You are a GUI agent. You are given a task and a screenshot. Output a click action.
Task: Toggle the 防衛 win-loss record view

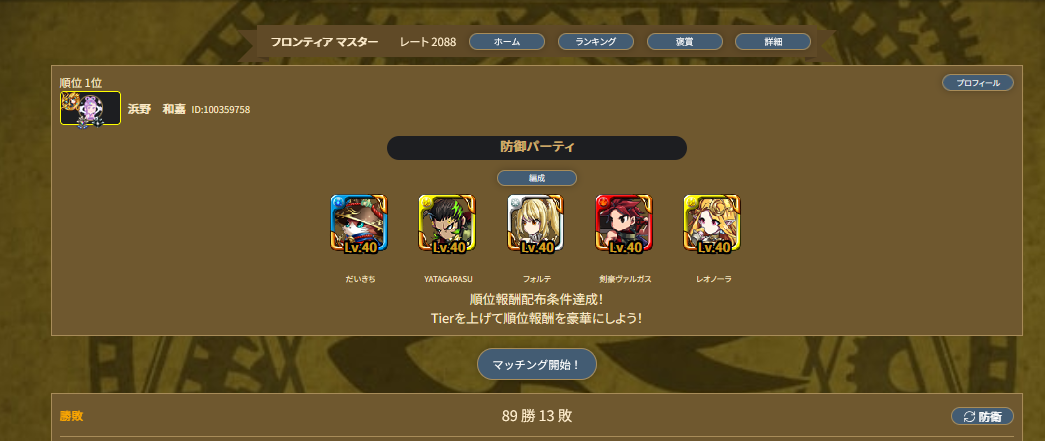click(982, 417)
